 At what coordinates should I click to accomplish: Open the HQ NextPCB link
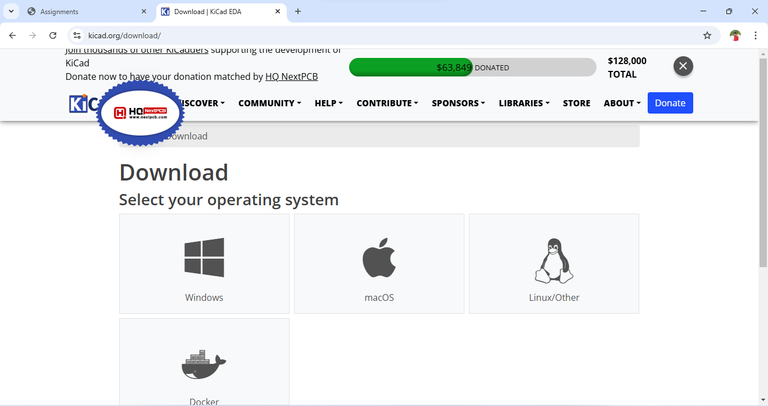291,77
